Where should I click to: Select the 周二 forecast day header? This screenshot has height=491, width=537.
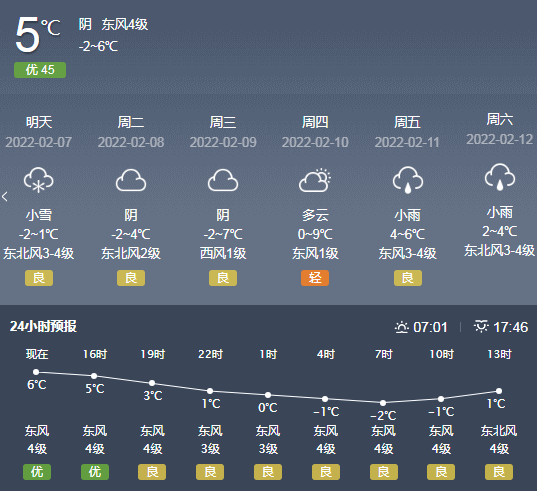131,122
